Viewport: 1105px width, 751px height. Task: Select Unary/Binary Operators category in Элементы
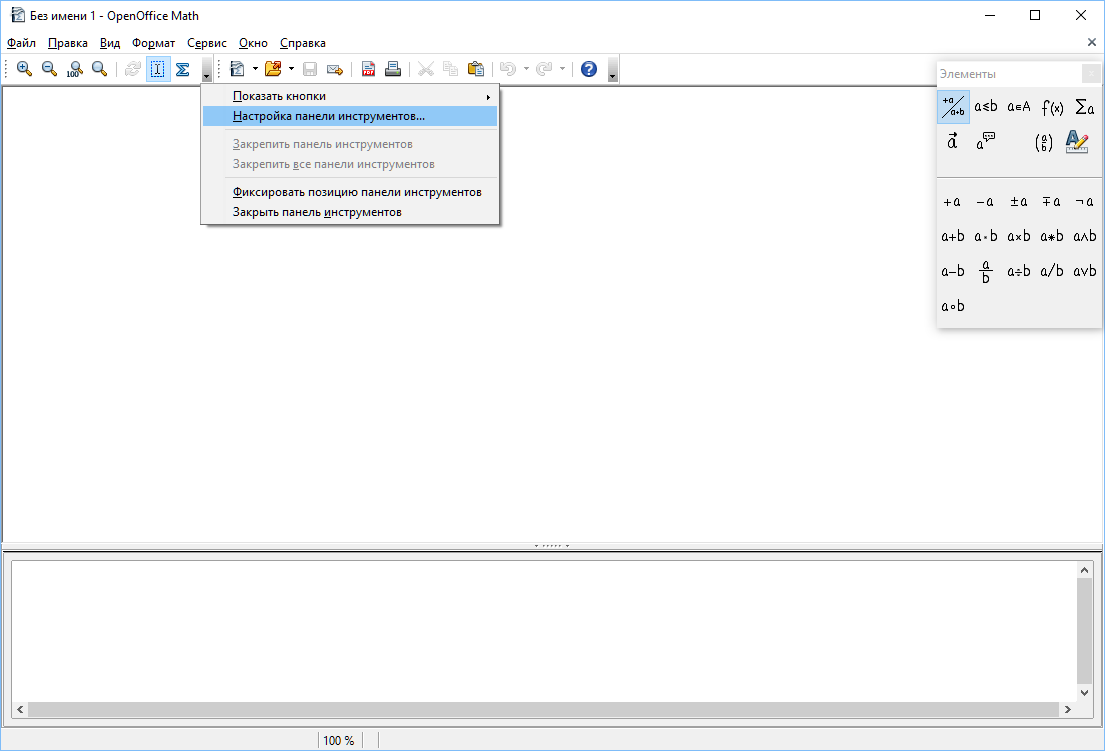953,107
